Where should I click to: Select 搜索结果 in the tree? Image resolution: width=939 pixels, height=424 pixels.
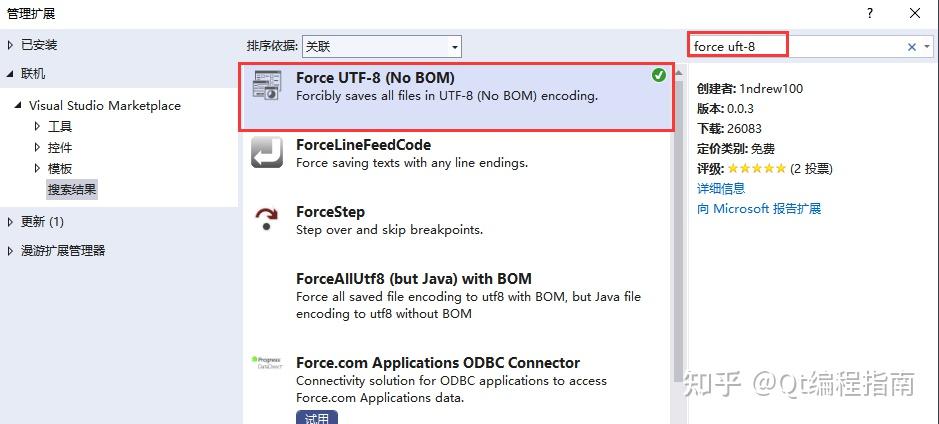pyautogui.click(x=72, y=189)
